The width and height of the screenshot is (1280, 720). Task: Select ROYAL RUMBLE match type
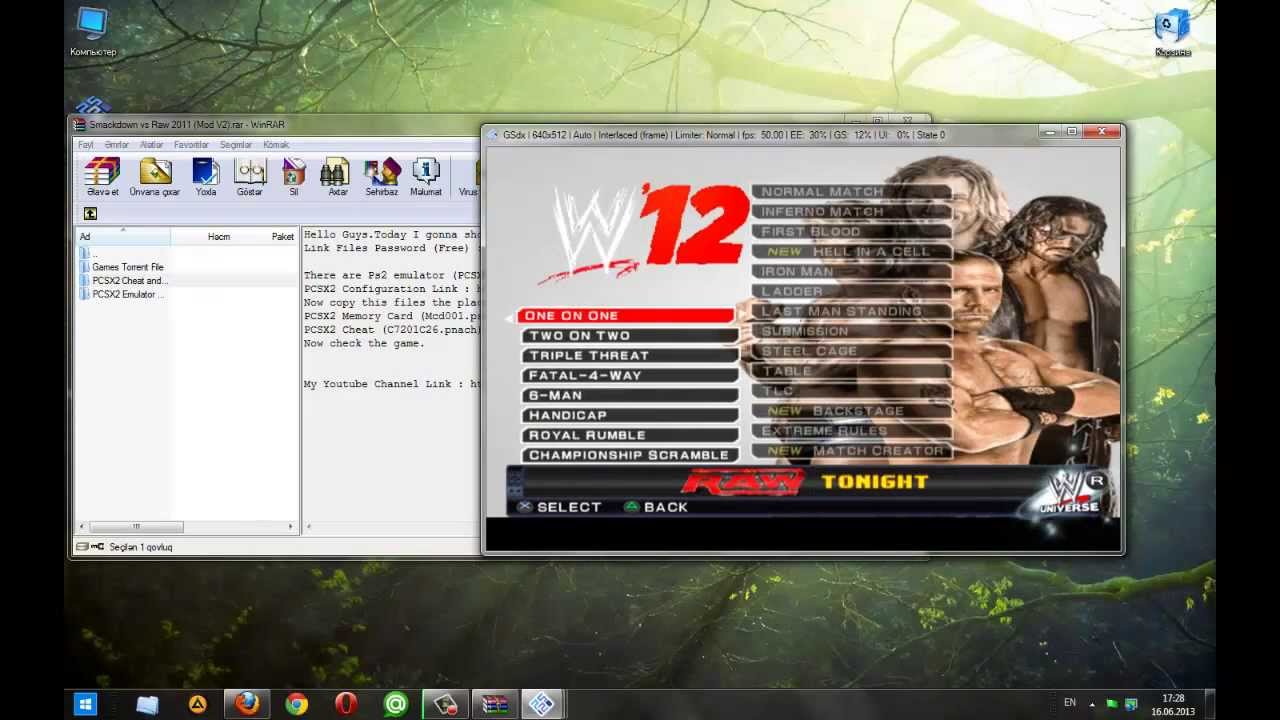click(628, 435)
